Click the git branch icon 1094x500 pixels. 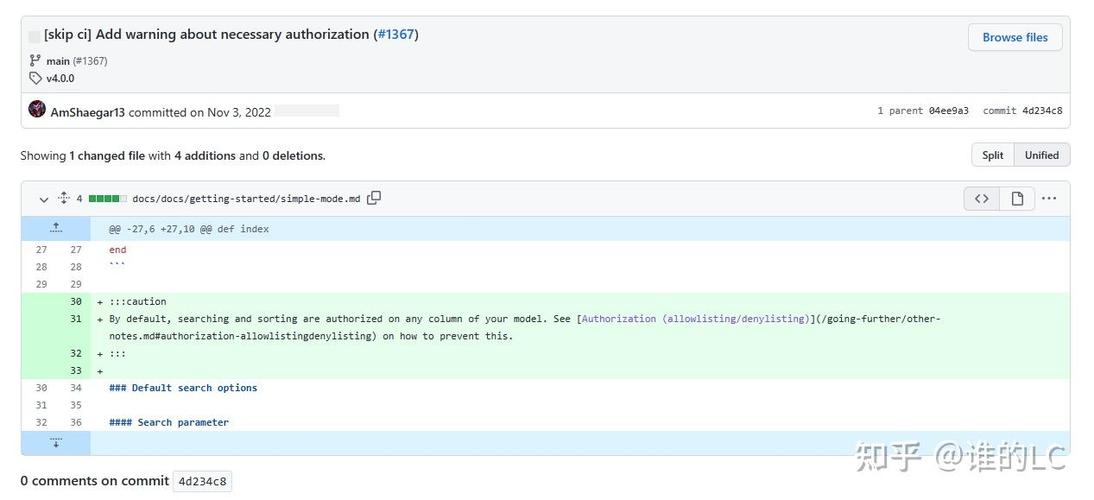tap(35, 61)
